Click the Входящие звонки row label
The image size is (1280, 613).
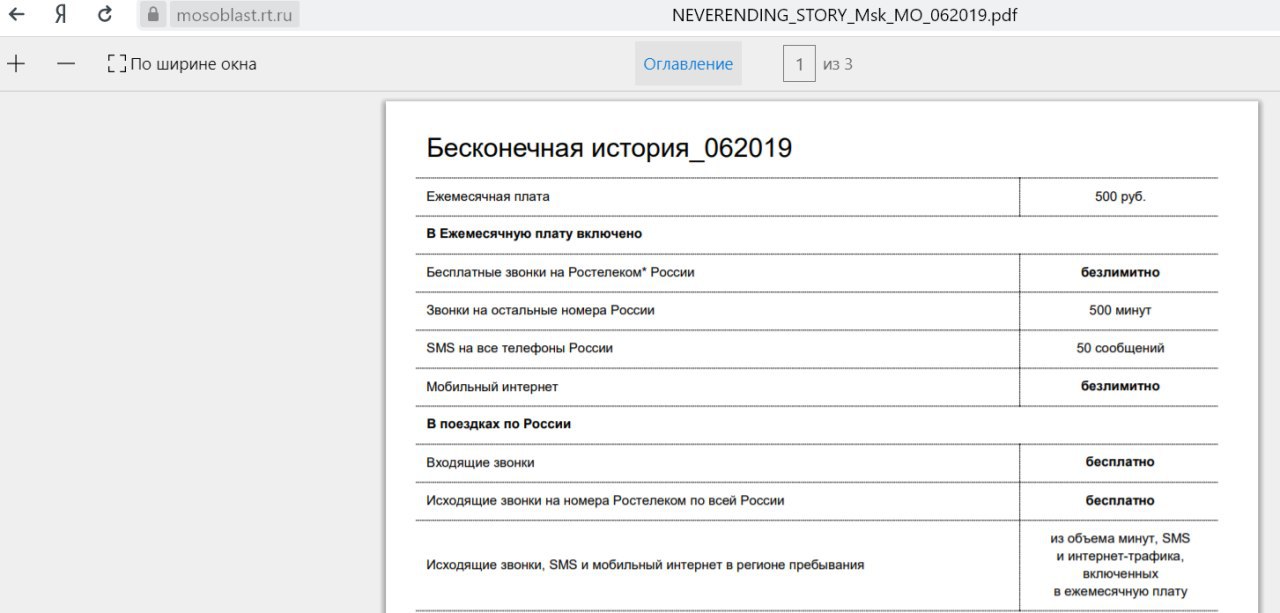(x=480, y=463)
